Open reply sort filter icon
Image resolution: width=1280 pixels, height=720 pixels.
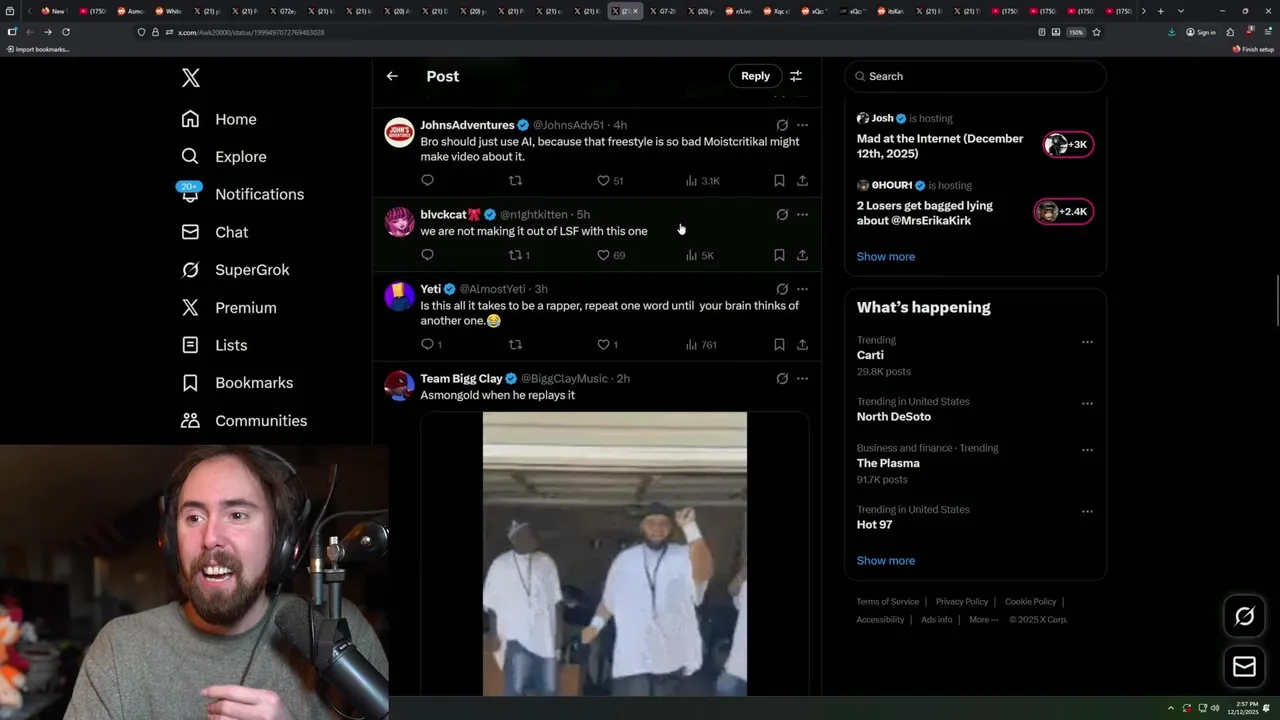tap(796, 76)
